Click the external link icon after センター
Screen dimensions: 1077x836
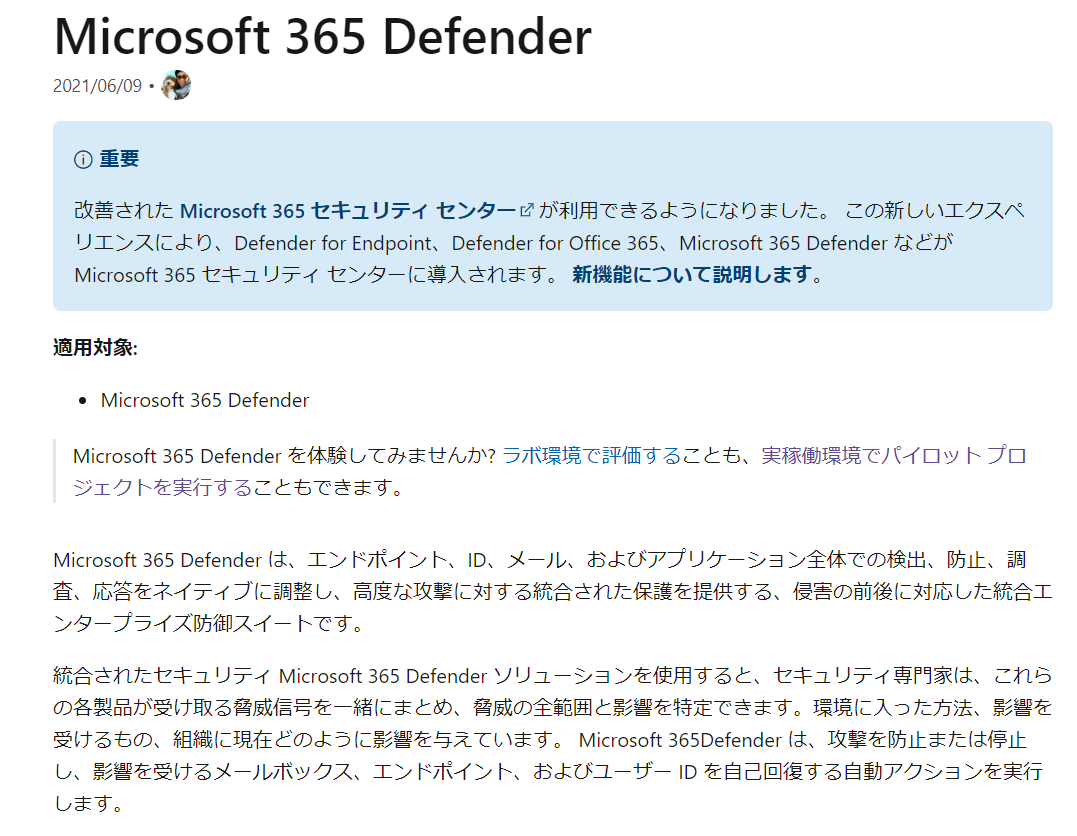[x=527, y=210]
